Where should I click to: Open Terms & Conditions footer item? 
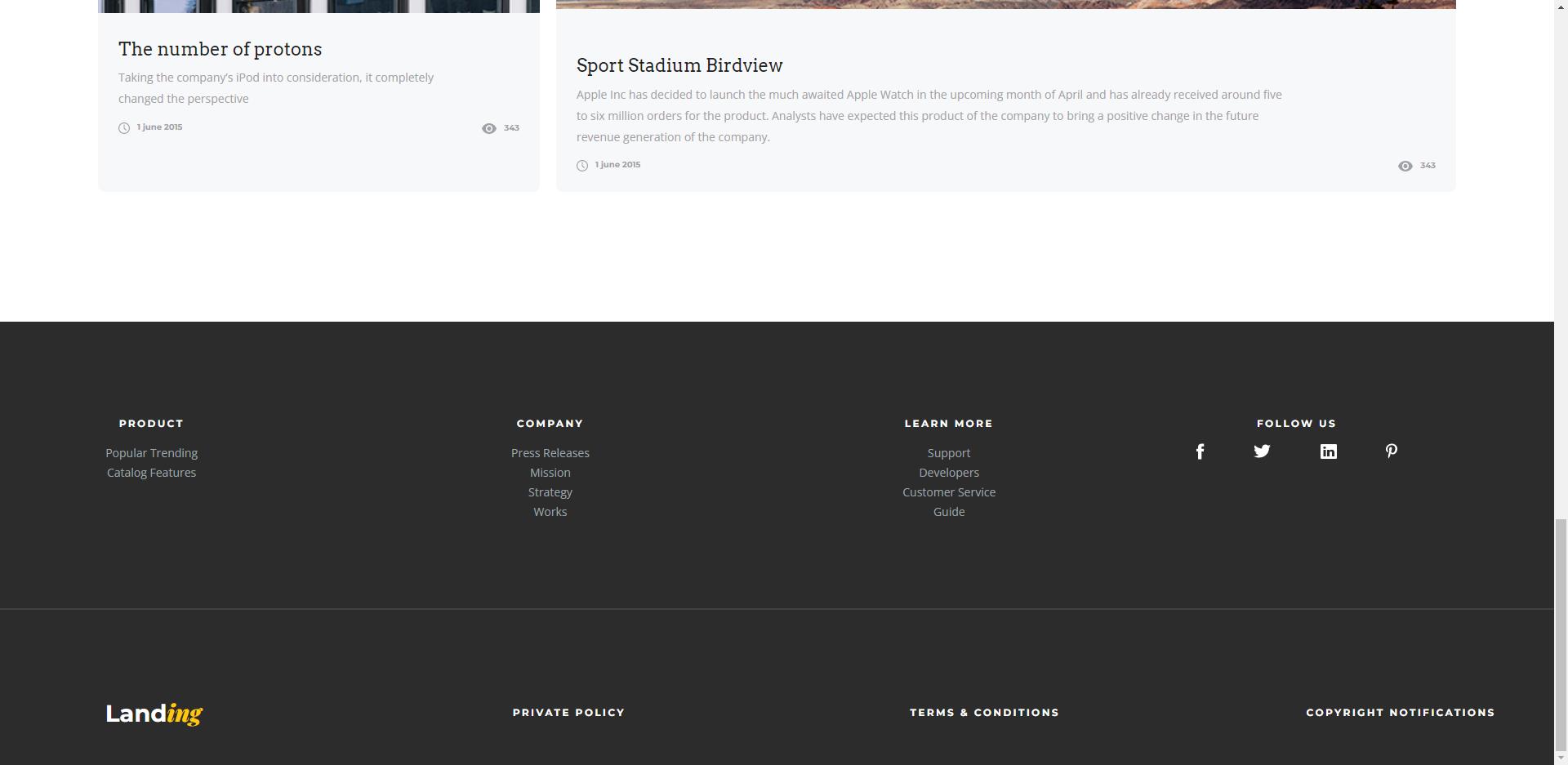coord(984,713)
